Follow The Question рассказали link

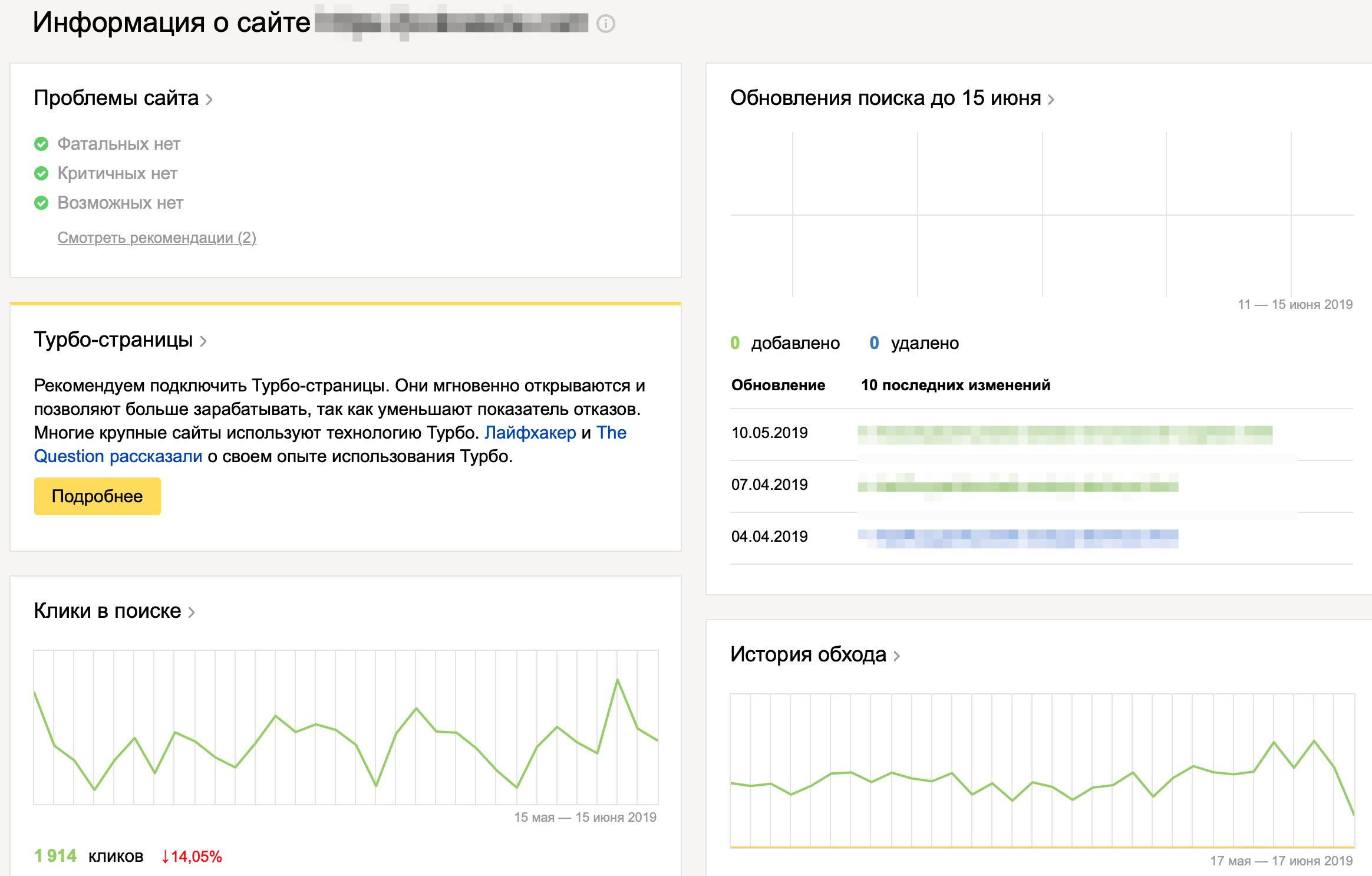pyautogui.click(x=118, y=456)
